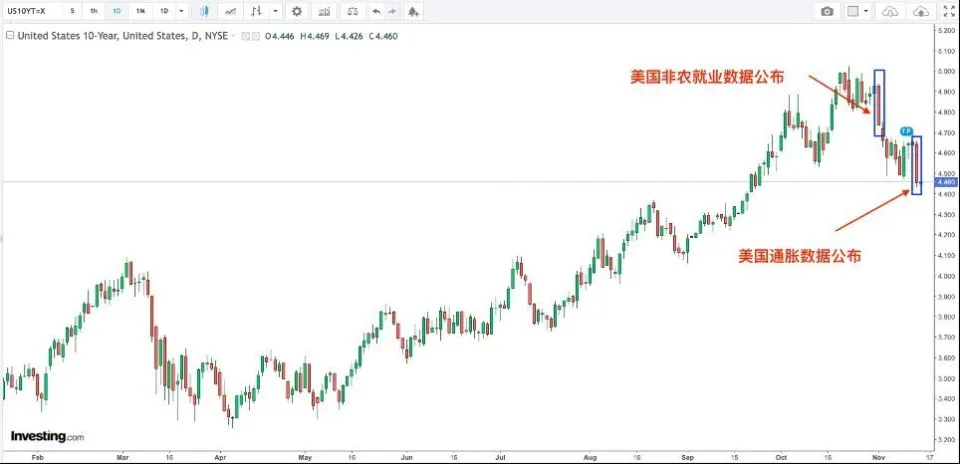The image size is (960, 464).
Task: Click the area chart style icon
Action: click(231, 11)
